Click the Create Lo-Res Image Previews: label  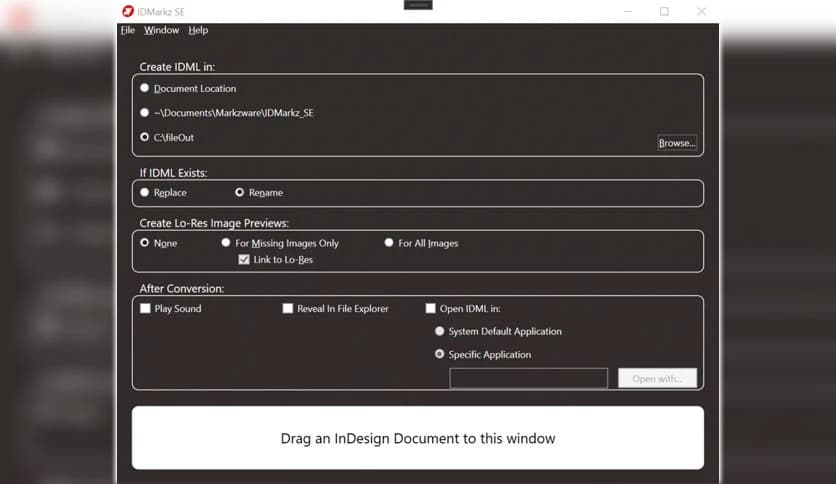(x=214, y=223)
